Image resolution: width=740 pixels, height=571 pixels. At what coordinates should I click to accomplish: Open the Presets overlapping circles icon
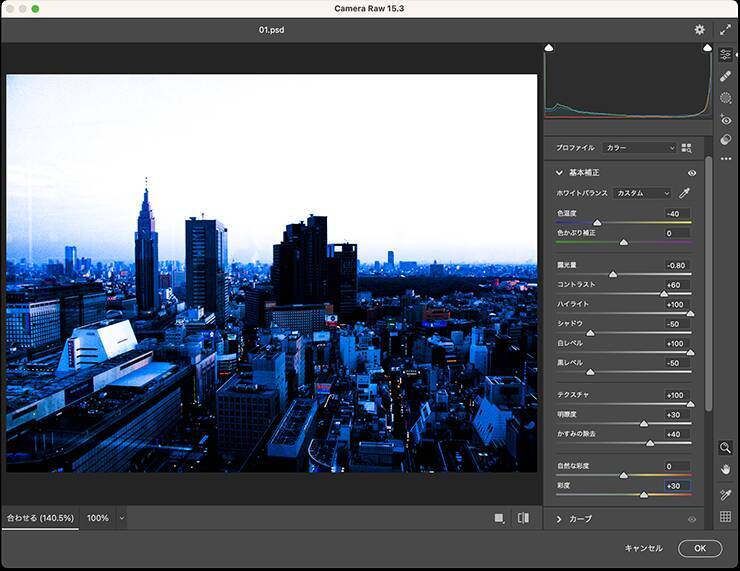point(726,139)
